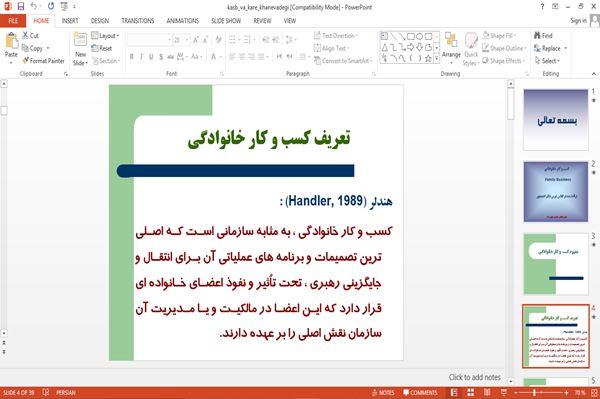
Task: Toggle text Shadow
Action: [x=161, y=57]
